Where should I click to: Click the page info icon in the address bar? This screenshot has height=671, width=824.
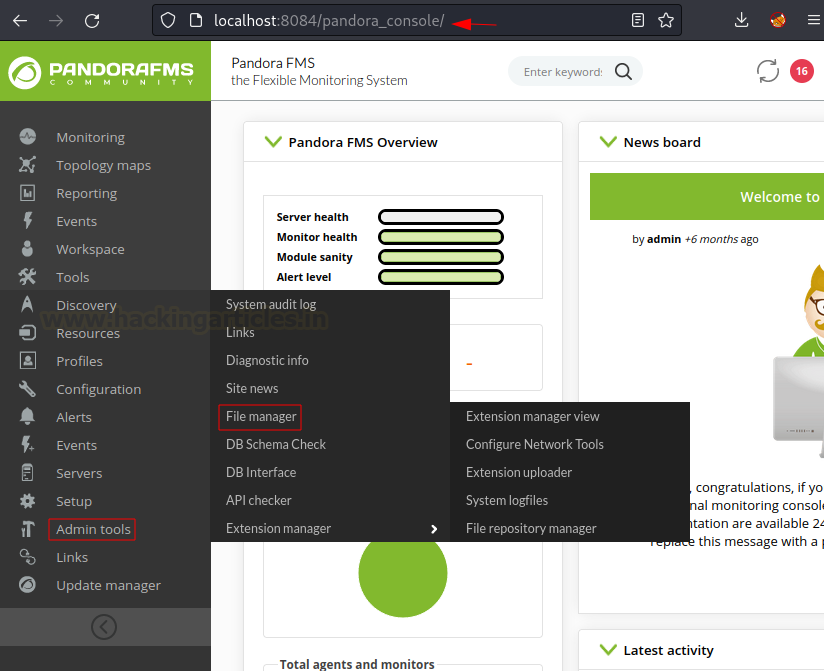tap(196, 20)
